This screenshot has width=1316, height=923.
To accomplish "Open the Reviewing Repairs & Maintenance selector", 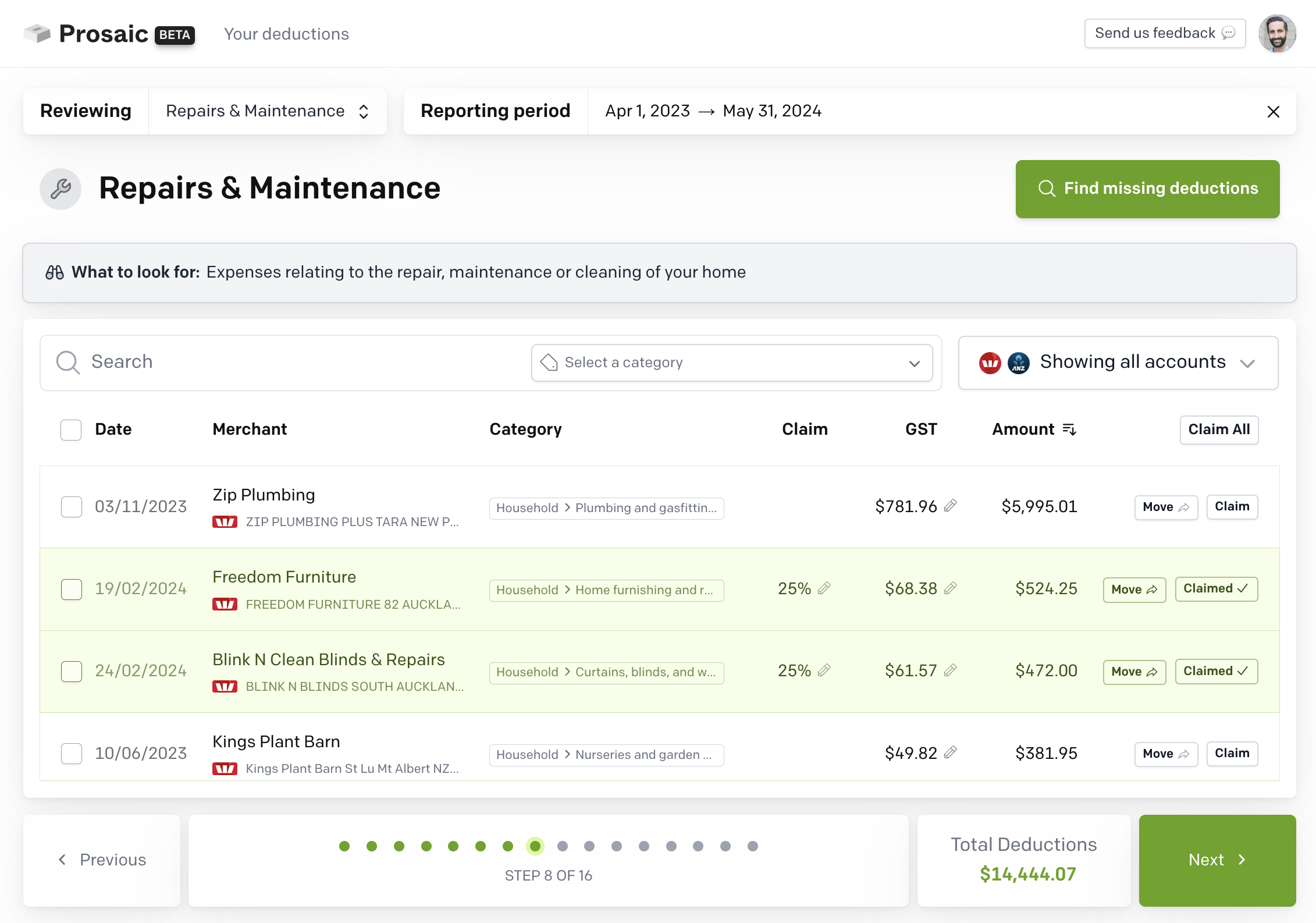I will [x=268, y=111].
